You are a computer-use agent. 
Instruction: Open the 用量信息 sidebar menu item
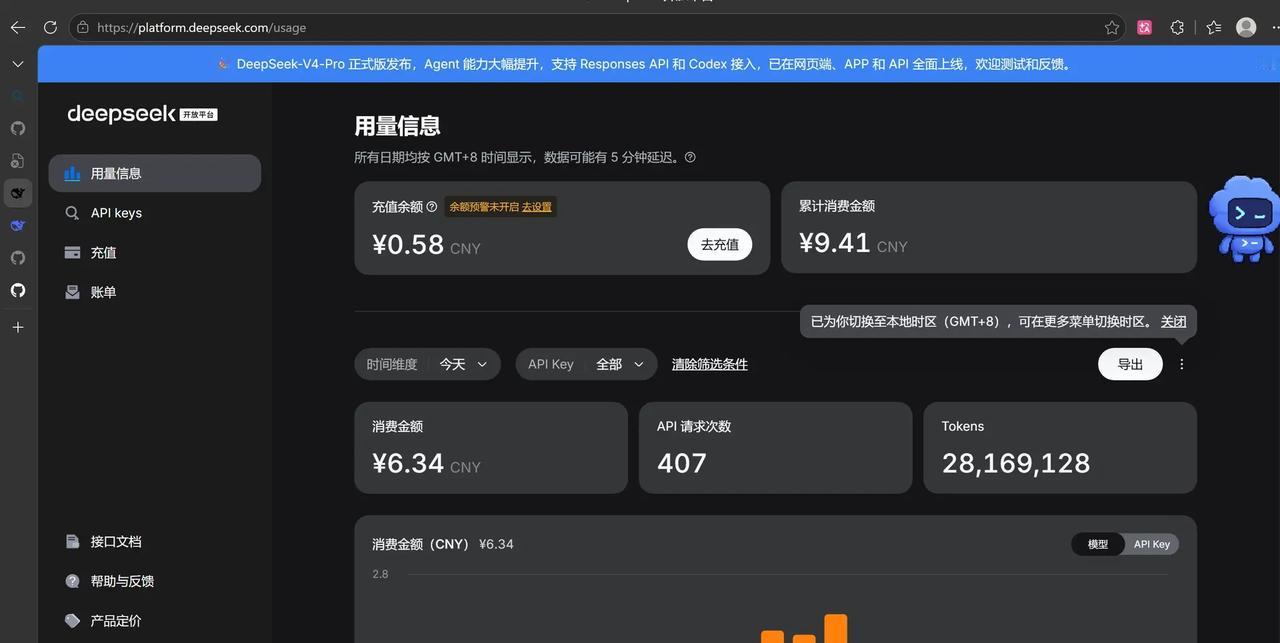tap(154, 173)
